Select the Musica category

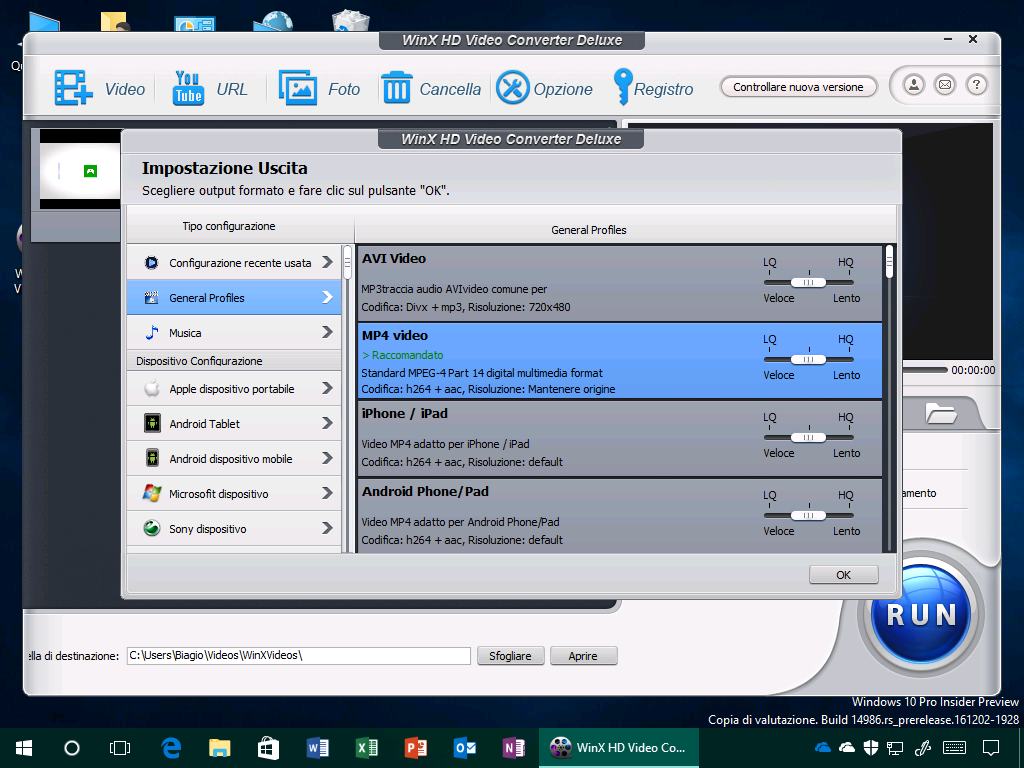[234, 332]
